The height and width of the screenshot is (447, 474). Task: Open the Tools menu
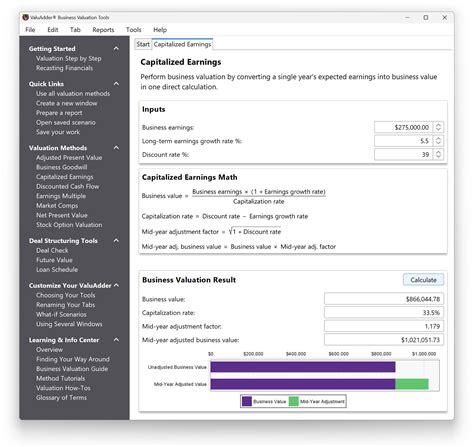tap(134, 30)
